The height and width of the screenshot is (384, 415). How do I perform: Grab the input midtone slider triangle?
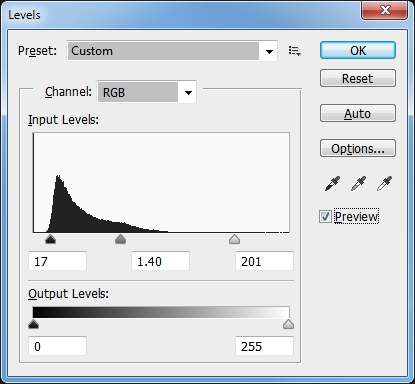pyautogui.click(x=120, y=239)
